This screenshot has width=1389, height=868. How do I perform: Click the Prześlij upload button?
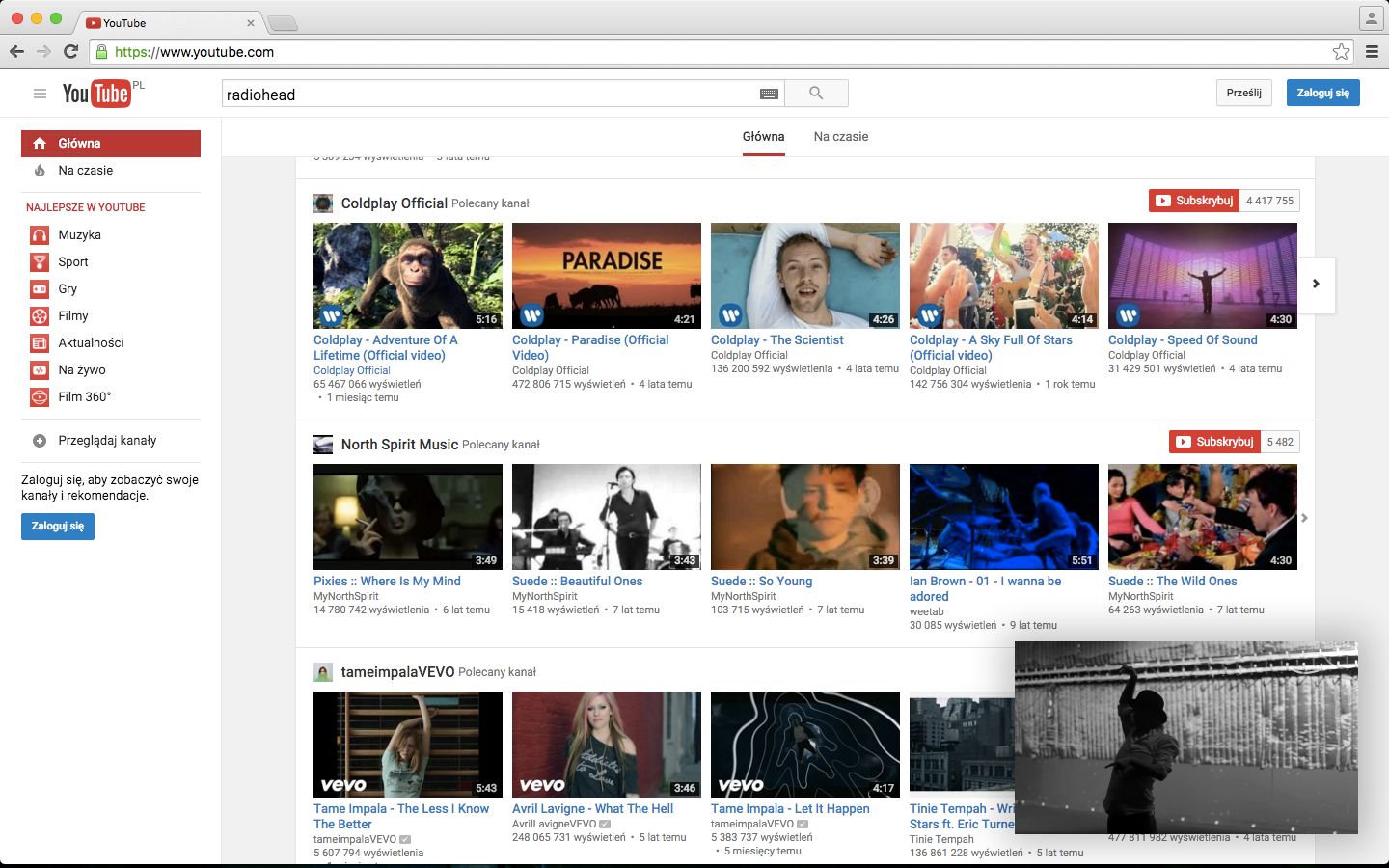click(1244, 93)
